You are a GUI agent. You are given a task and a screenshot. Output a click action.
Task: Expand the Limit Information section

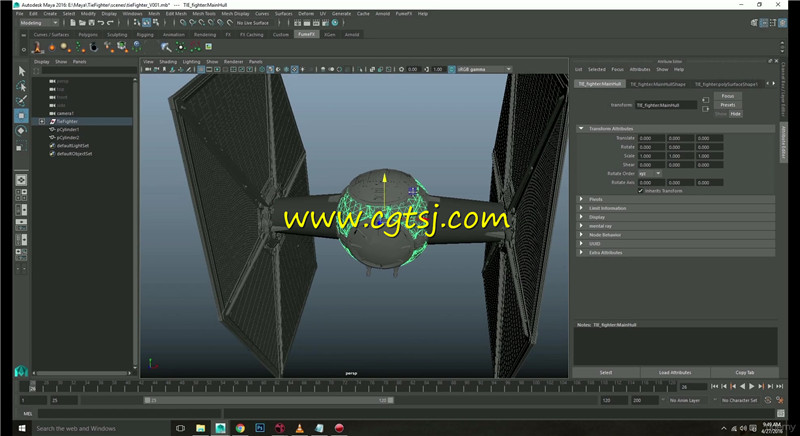[581, 208]
